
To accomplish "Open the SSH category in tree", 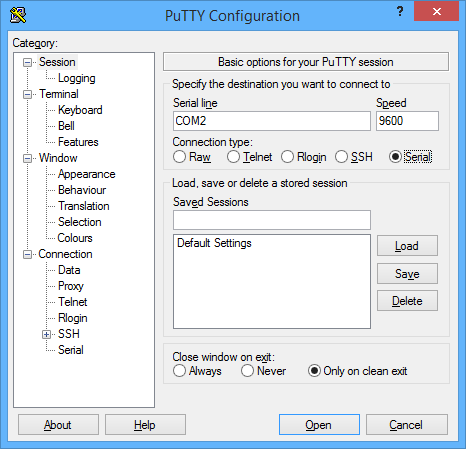I will click(x=69, y=334).
